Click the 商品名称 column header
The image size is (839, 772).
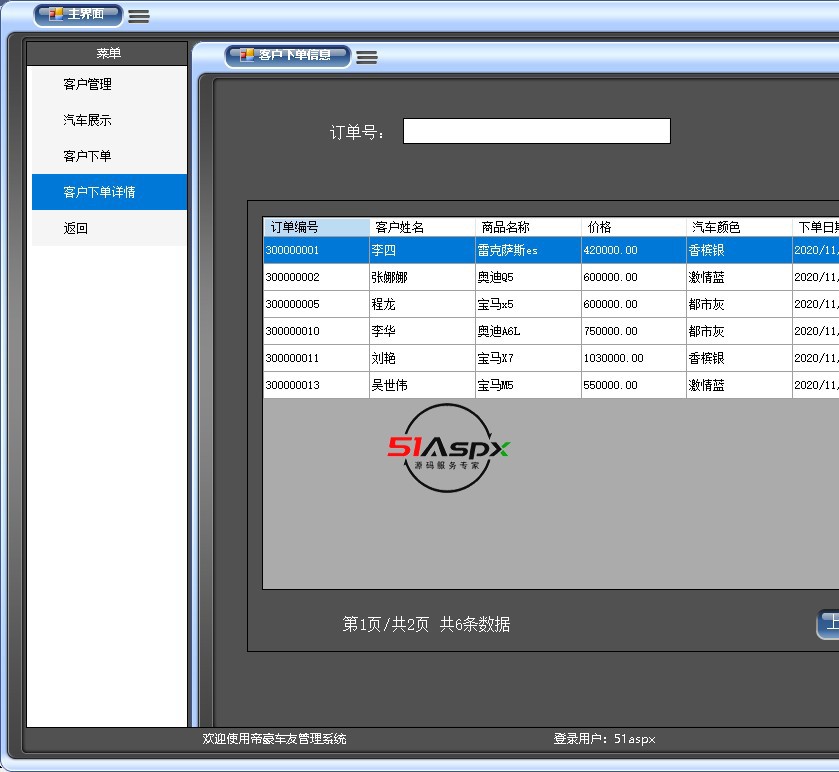[x=528, y=227]
